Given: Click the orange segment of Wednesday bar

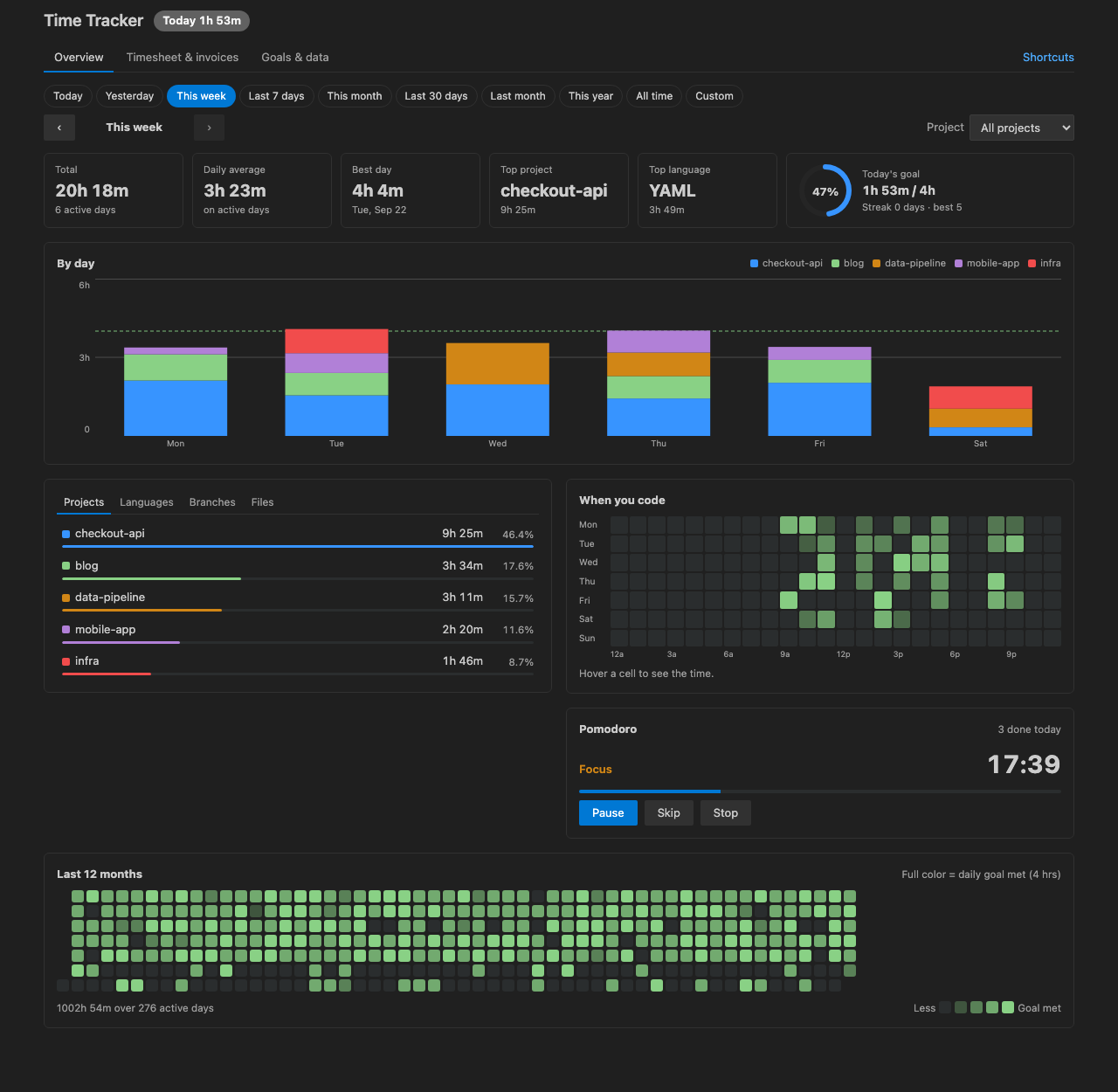Looking at the screenshot, I should 498,363.
